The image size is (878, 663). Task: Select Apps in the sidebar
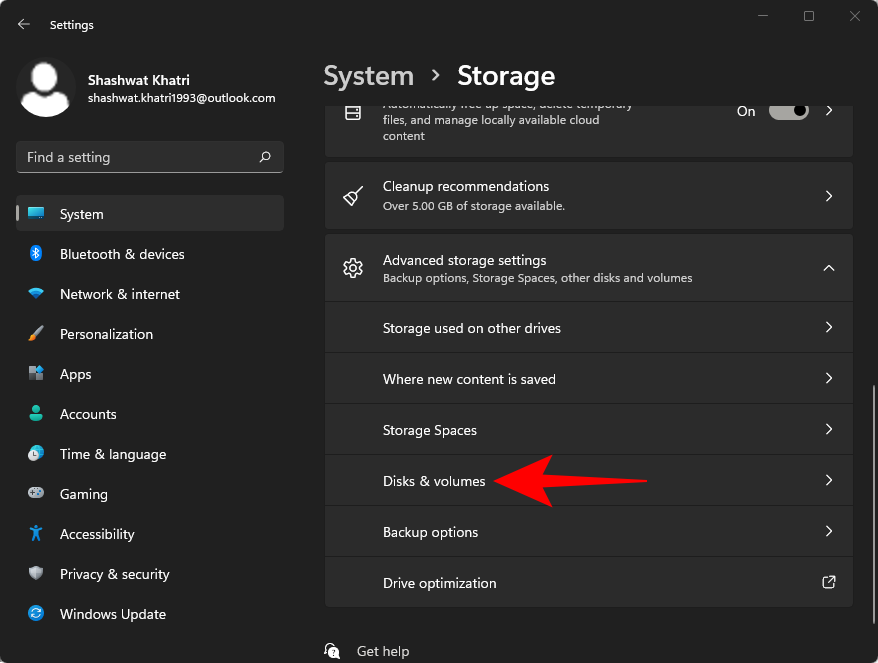75,374
